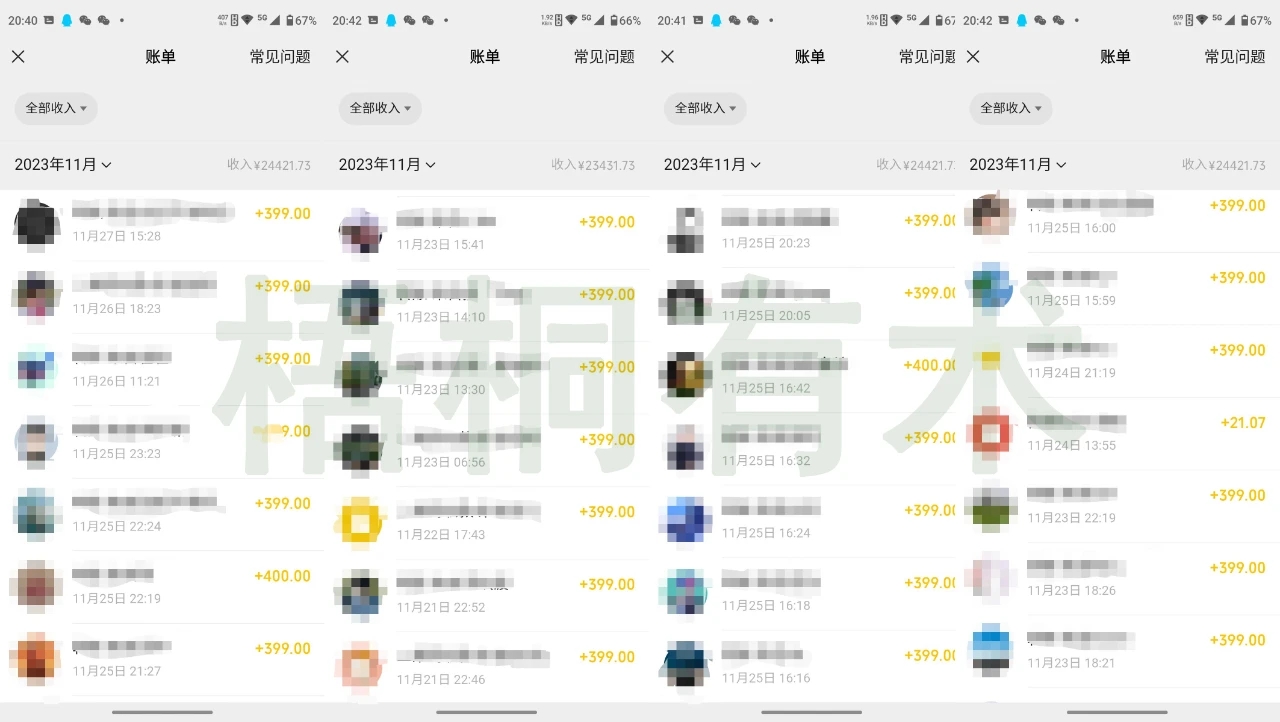Expand 全部收入 filter in the leftmost panel
1280x722 pixels.
pos(56,108)
